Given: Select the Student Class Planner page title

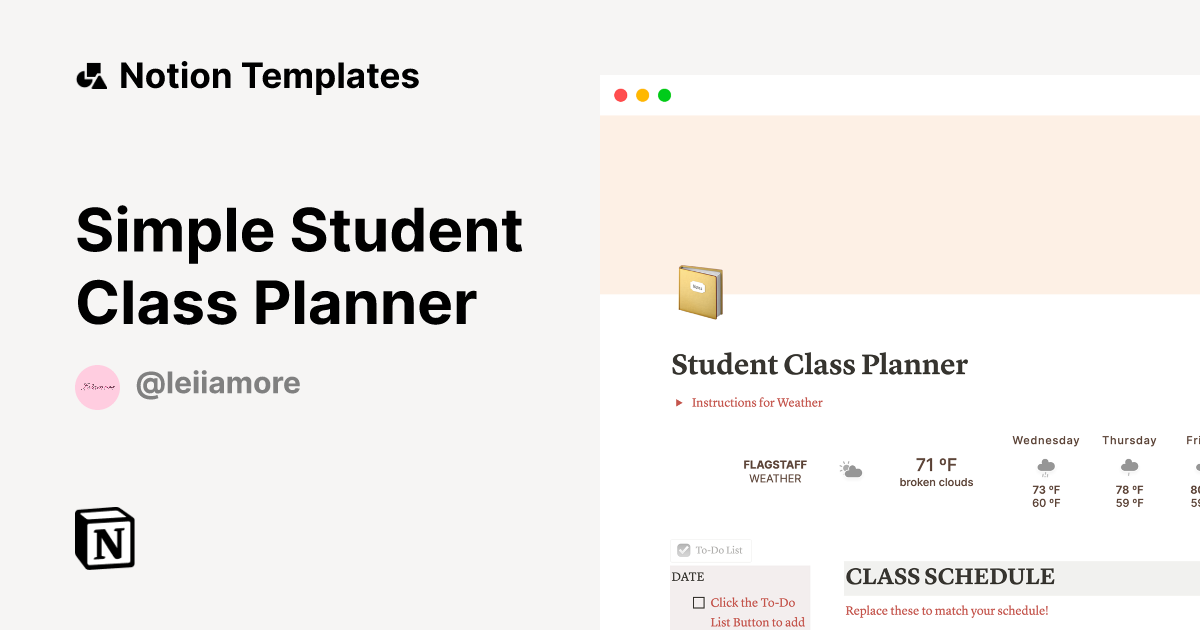Looking at the screenshot, I should point(820,364).
